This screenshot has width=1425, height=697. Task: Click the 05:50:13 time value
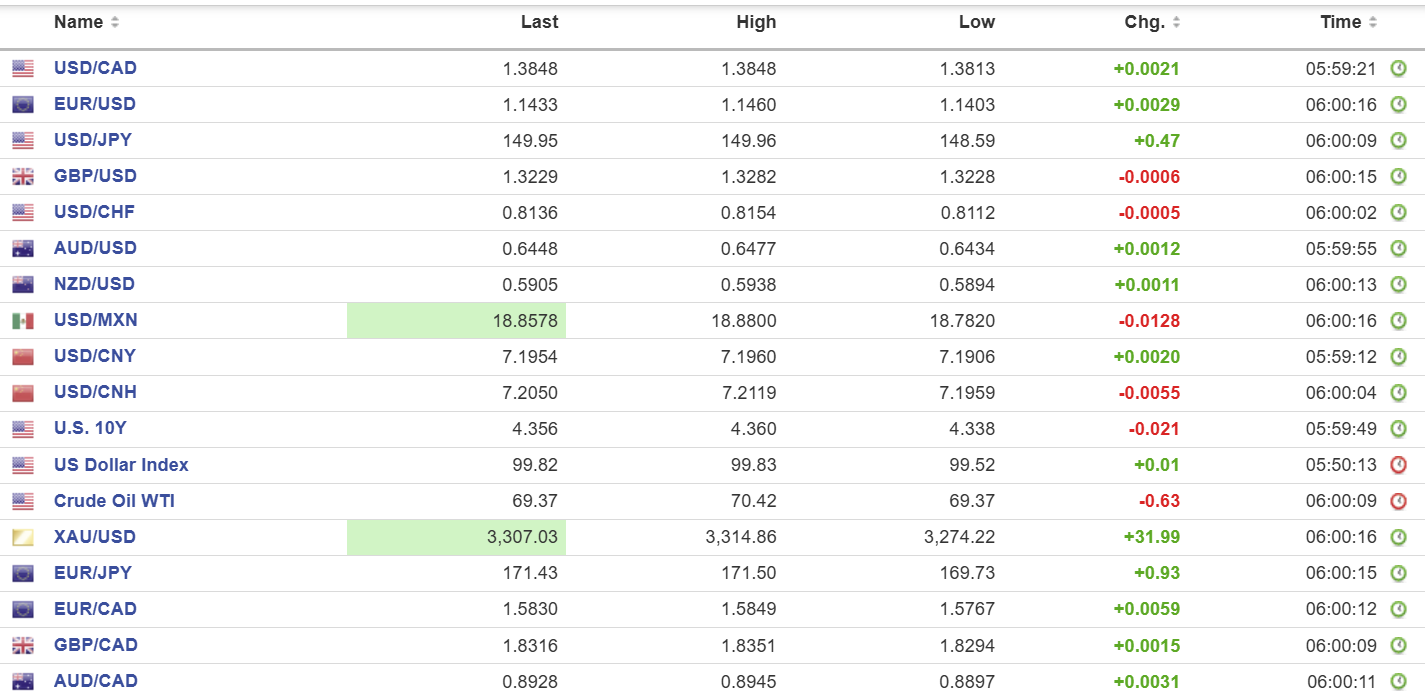(1341, 465)
